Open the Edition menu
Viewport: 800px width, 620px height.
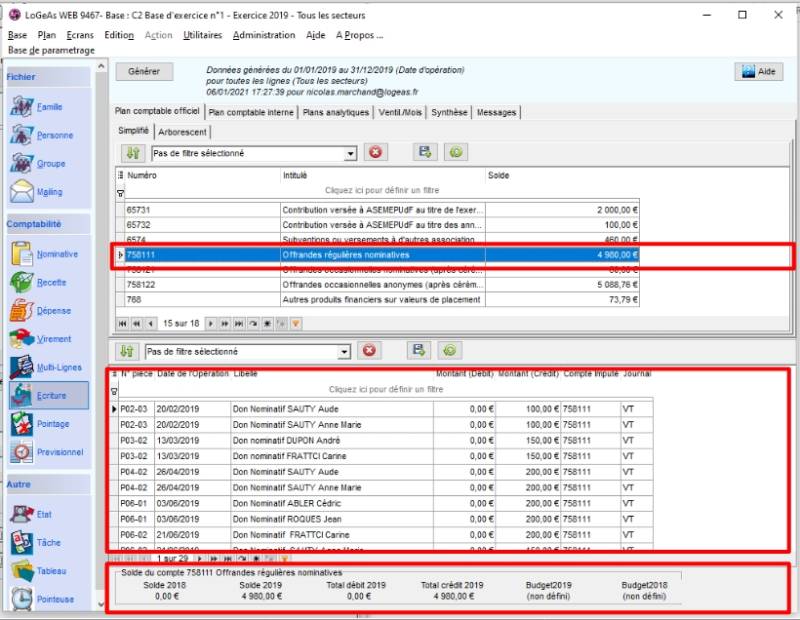[119, 35]
